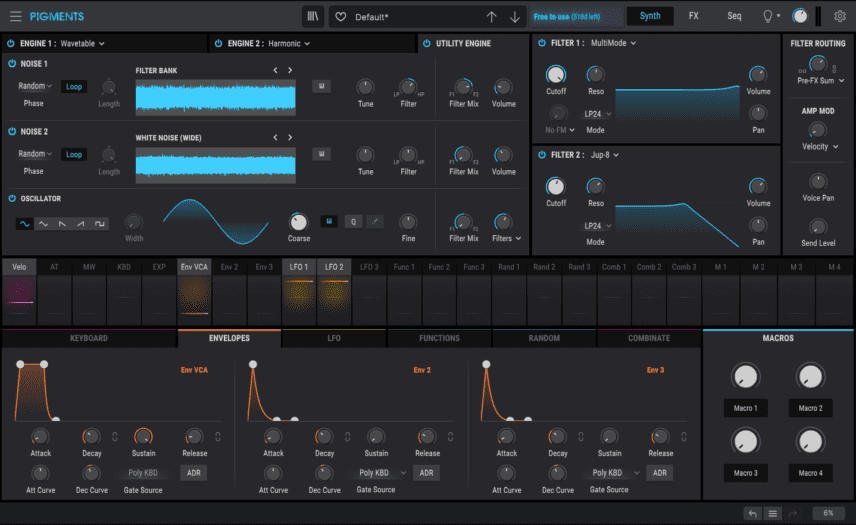The image size is (856, 525).
Task: Open Filter 1 LP24 mode dropdown
Action: (x=597, y=114)
